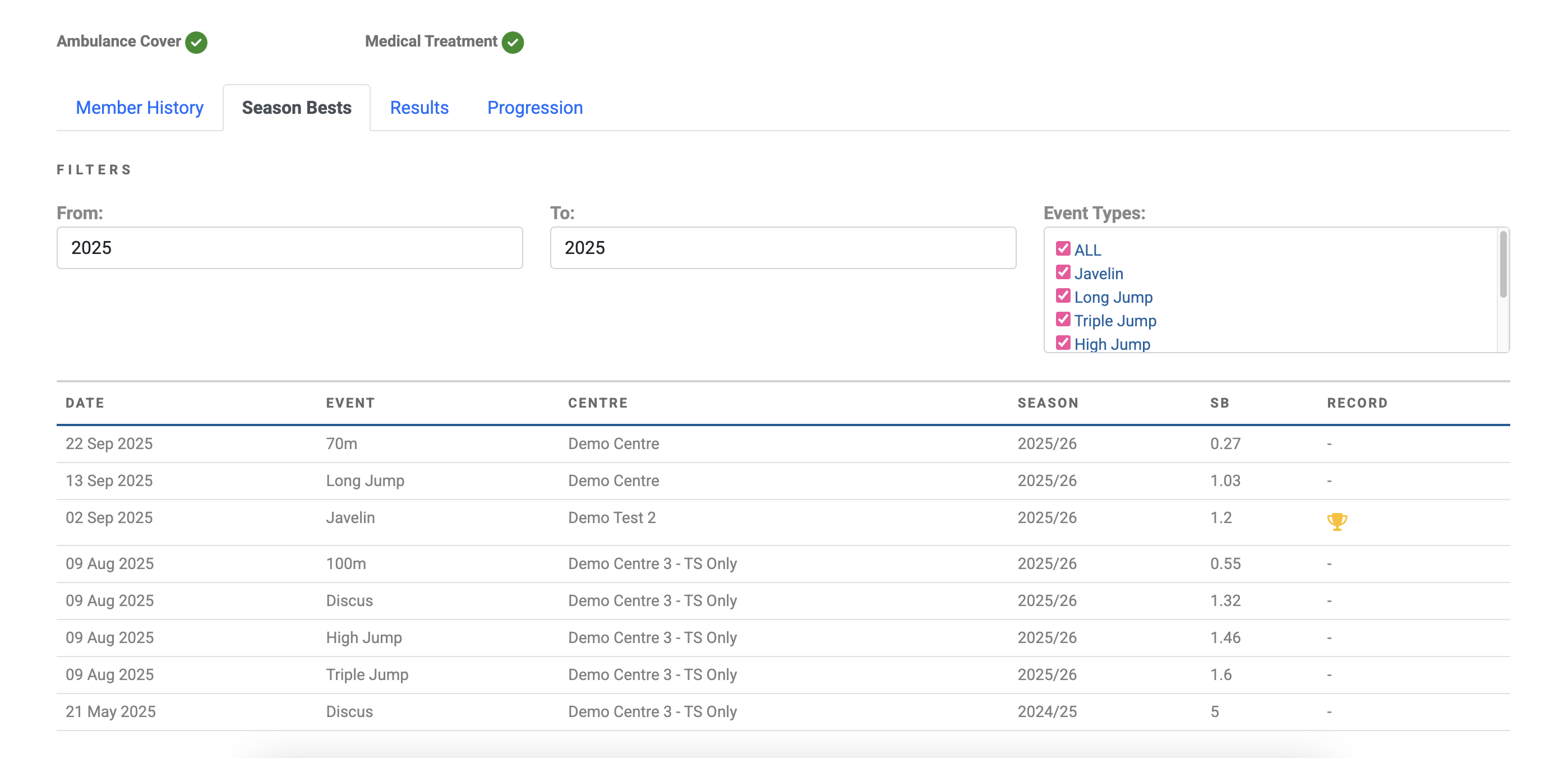This screenshot has height=758, width=1568.
Task: Click the CENTRE column header
Action: 598,403
